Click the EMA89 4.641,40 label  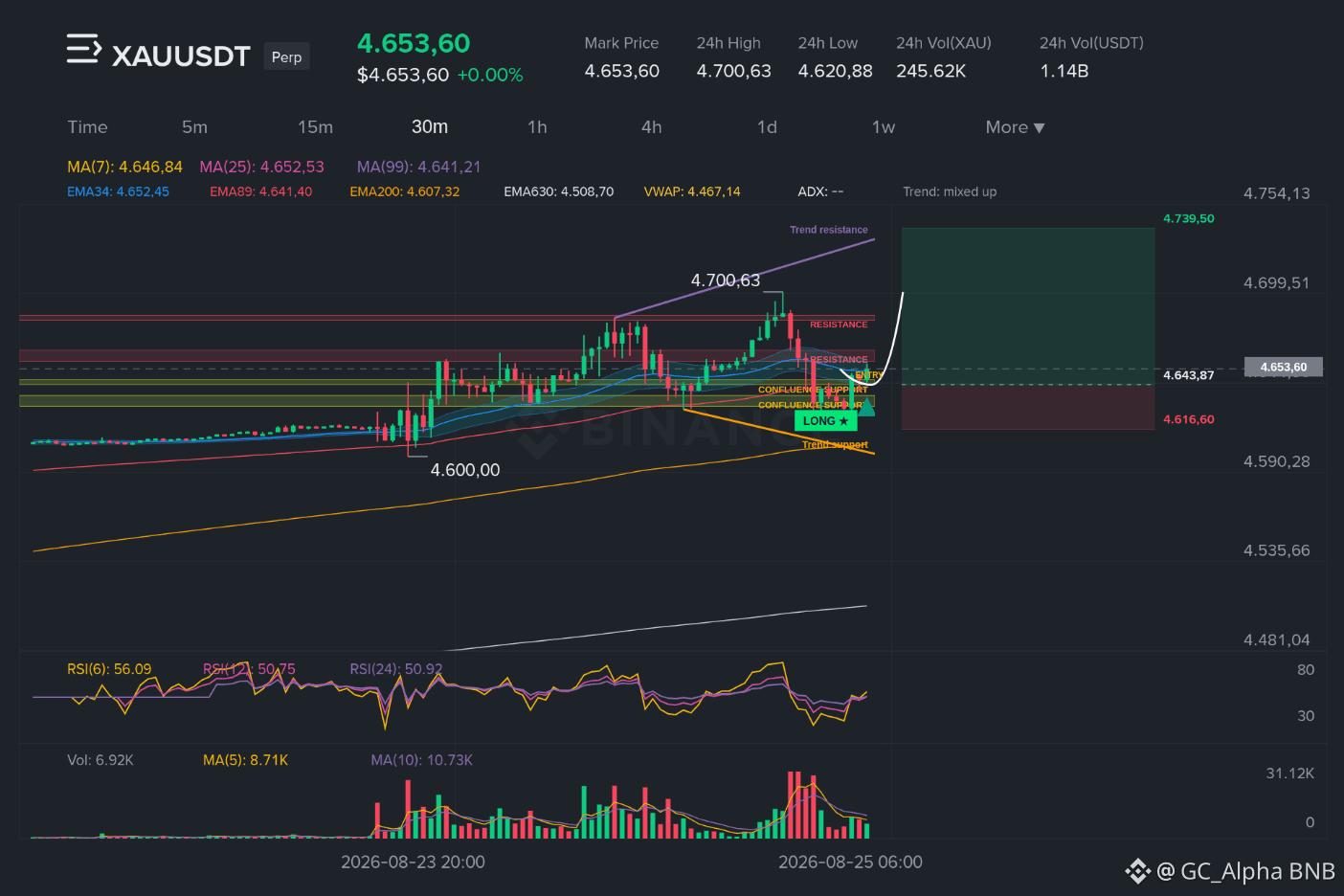[x=260, y=191]
